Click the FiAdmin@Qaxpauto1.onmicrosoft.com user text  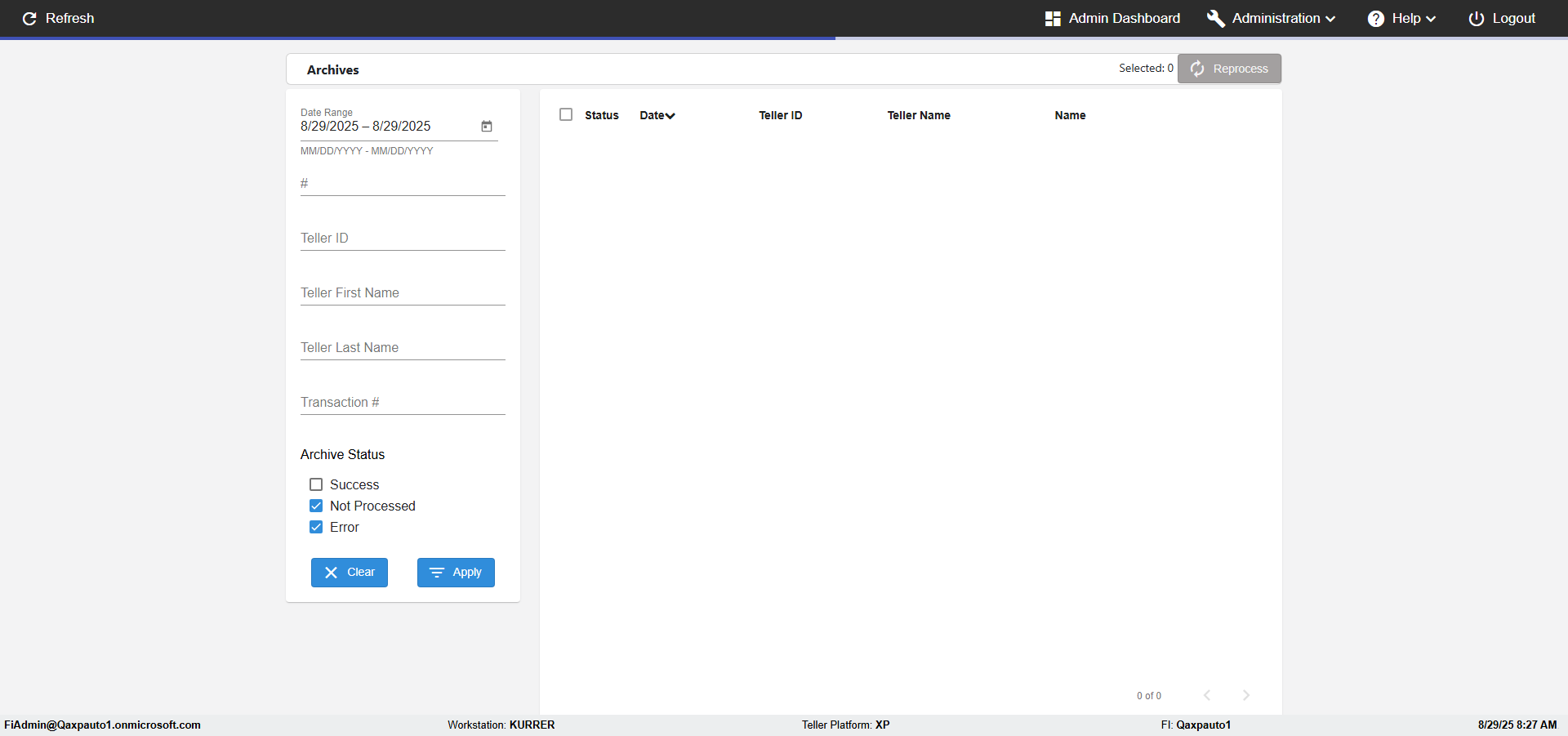coord(103,725)
